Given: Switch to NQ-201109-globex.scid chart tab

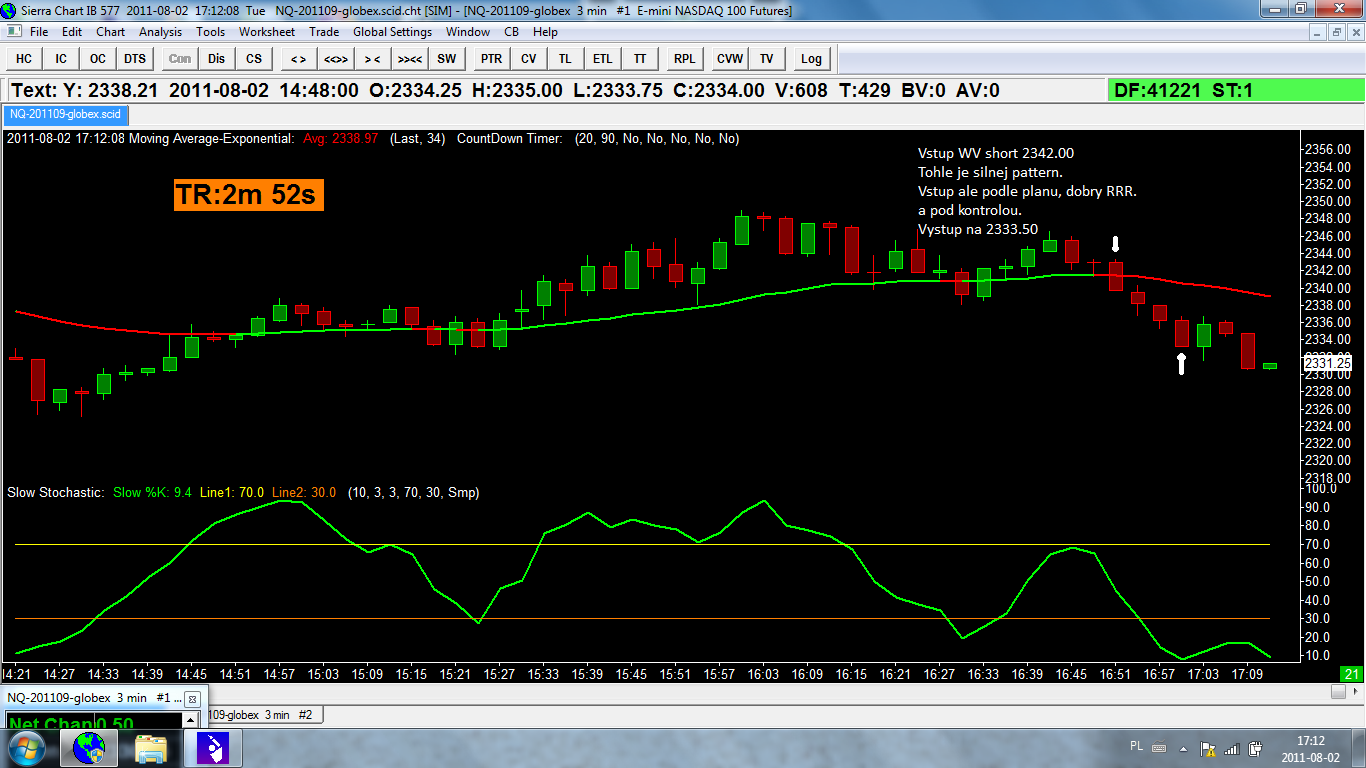Looking at the screenshot, I should click(x=64, y=114).
